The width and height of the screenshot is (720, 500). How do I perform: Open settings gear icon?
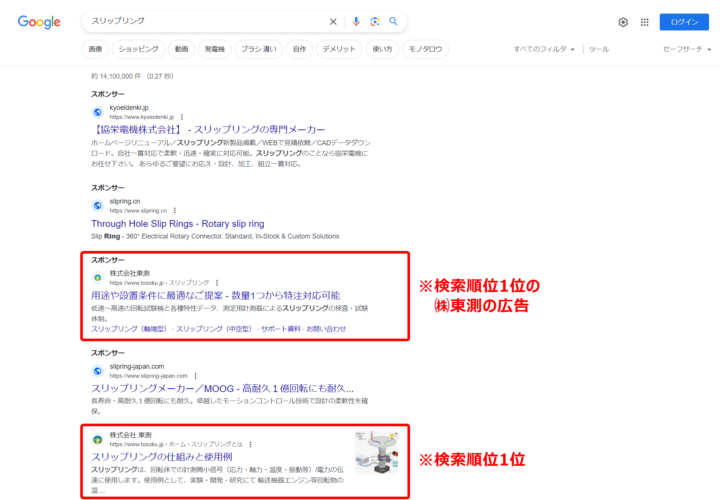click(623, 22)
